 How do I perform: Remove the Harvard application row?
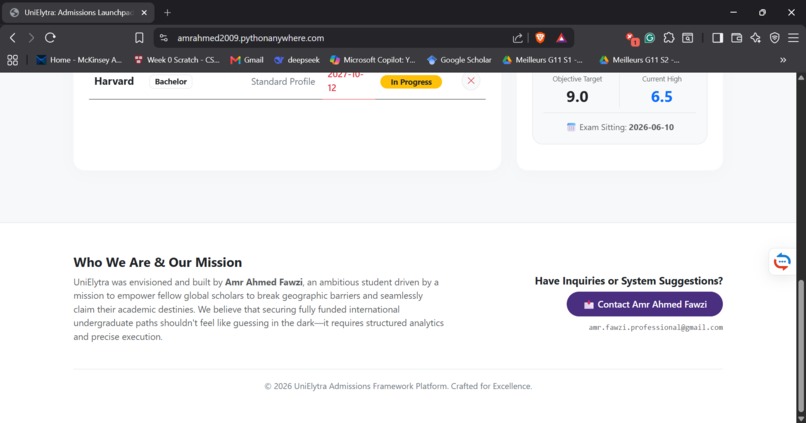click(471, 81)
